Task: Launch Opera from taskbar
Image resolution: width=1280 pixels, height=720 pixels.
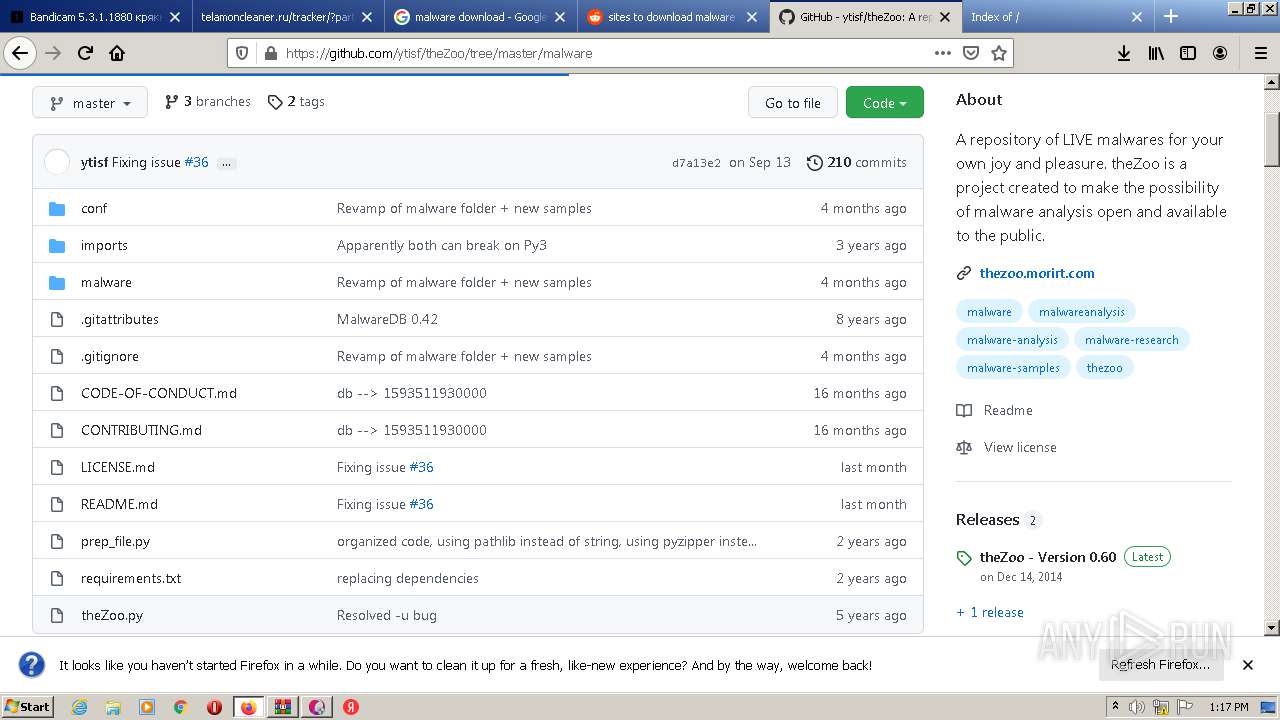Action: pyautogui.click(x=214, y=707)
